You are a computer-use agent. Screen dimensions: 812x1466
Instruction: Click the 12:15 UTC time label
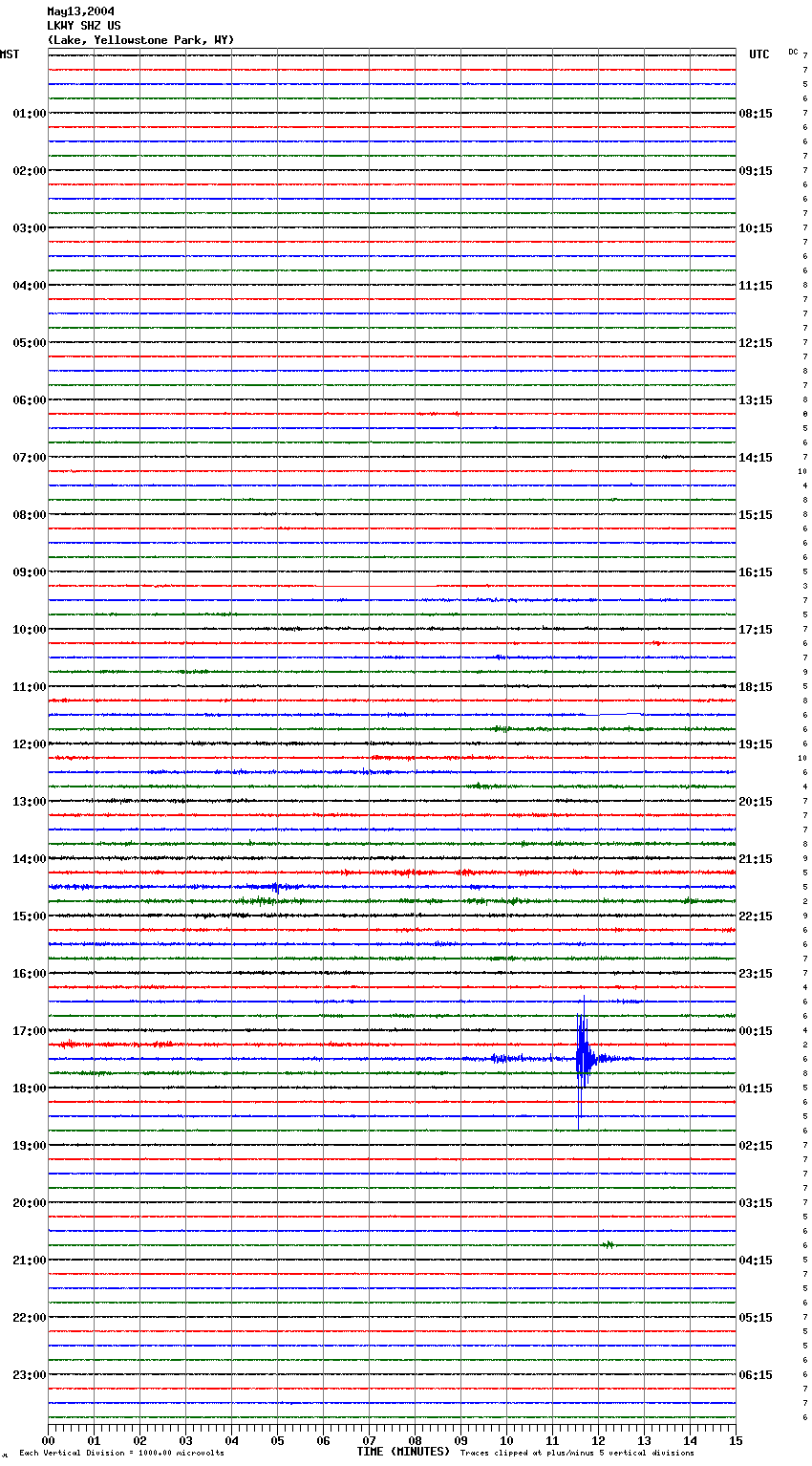coord(756,343)
